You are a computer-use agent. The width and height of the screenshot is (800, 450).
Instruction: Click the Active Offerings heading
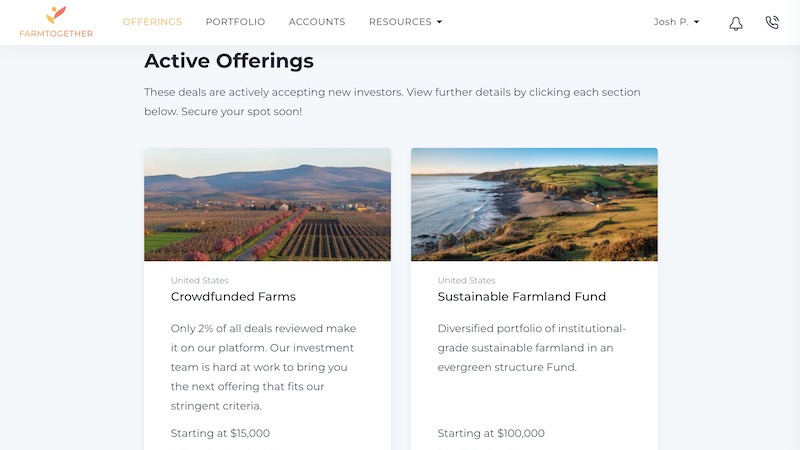pyautogui.click(x=229, y=61)
